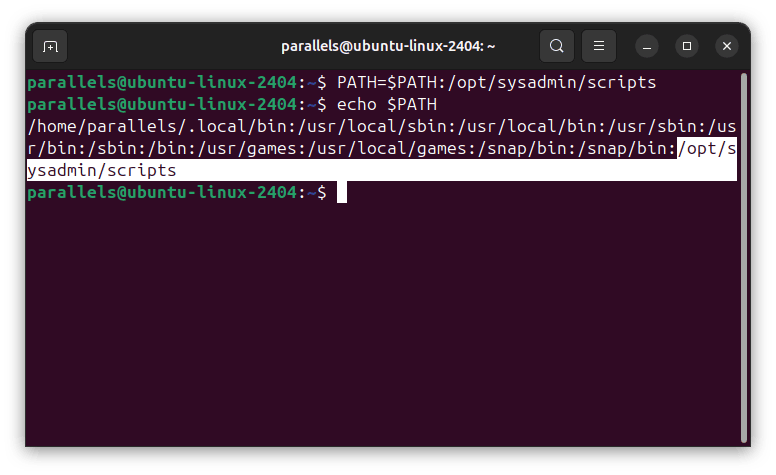Click the empty terminal area below the prompt
This screenshot has height=475, width=776.
[380, 330]
